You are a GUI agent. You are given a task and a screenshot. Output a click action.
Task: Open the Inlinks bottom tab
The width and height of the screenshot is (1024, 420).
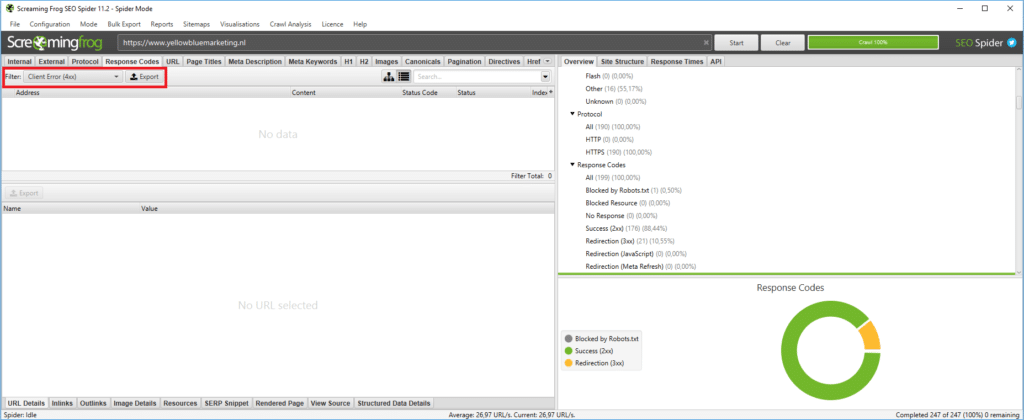coord(62,403)
